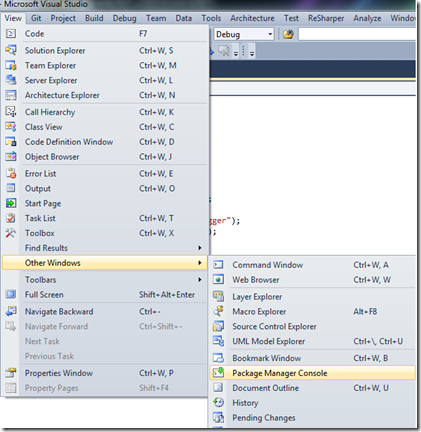Click the Solution Explorer icon
Viewport: 421px width, 432px height.
(11, 50)
